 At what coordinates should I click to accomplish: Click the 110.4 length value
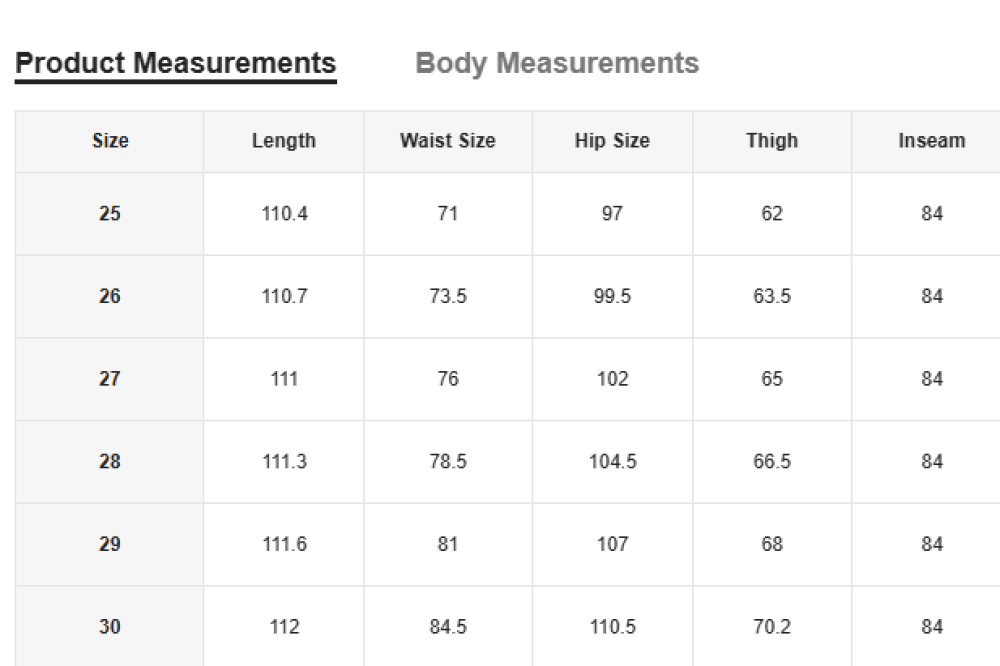tap(284, 214)
